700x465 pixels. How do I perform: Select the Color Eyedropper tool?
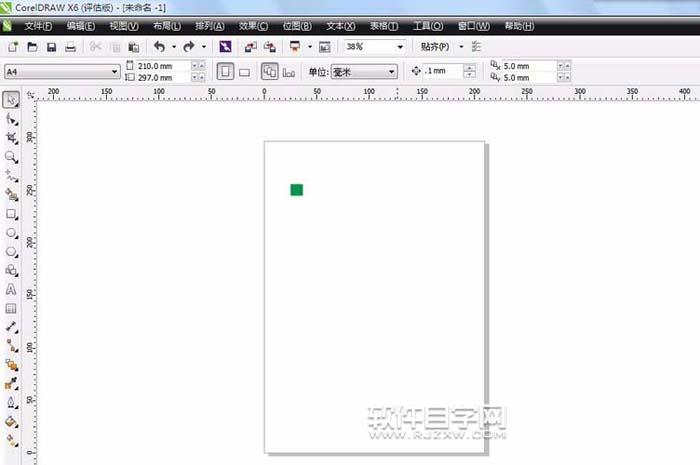12,384
